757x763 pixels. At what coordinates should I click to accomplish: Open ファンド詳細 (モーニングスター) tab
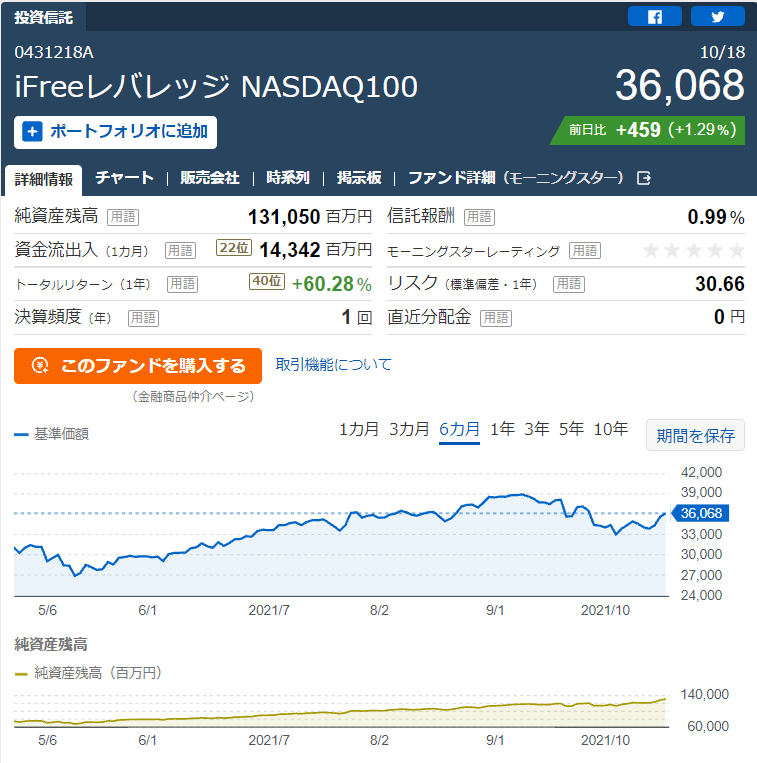point(516,178)
